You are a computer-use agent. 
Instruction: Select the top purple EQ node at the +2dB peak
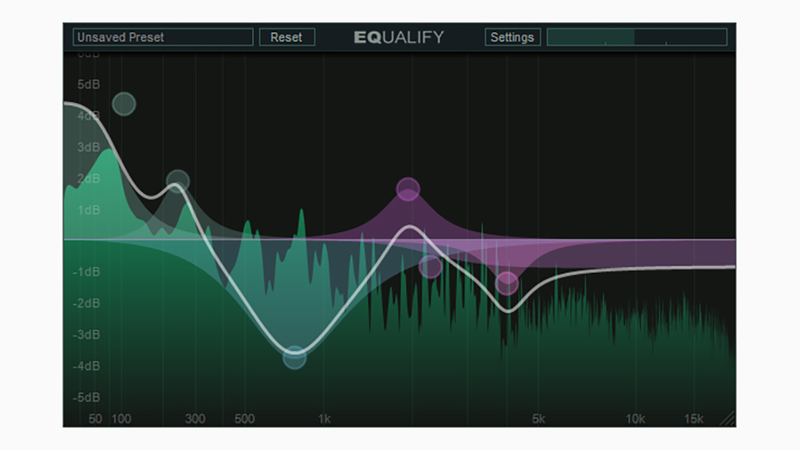408,189
